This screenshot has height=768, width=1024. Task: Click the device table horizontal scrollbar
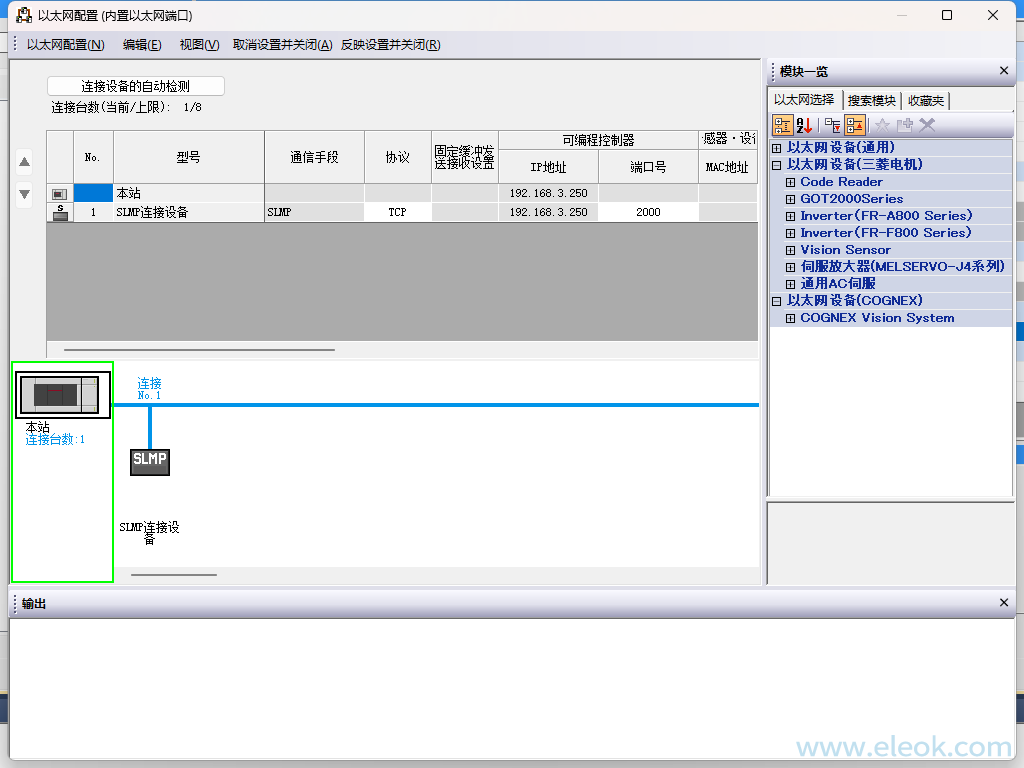click(199, 350)
